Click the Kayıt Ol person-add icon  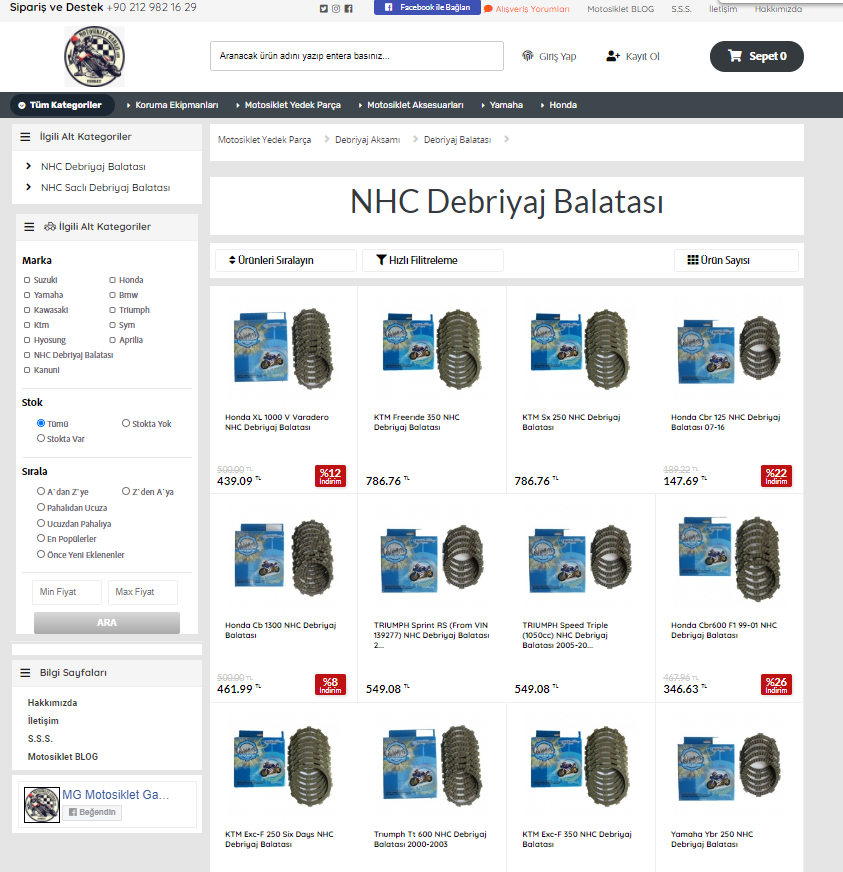(x=613, y=56)
